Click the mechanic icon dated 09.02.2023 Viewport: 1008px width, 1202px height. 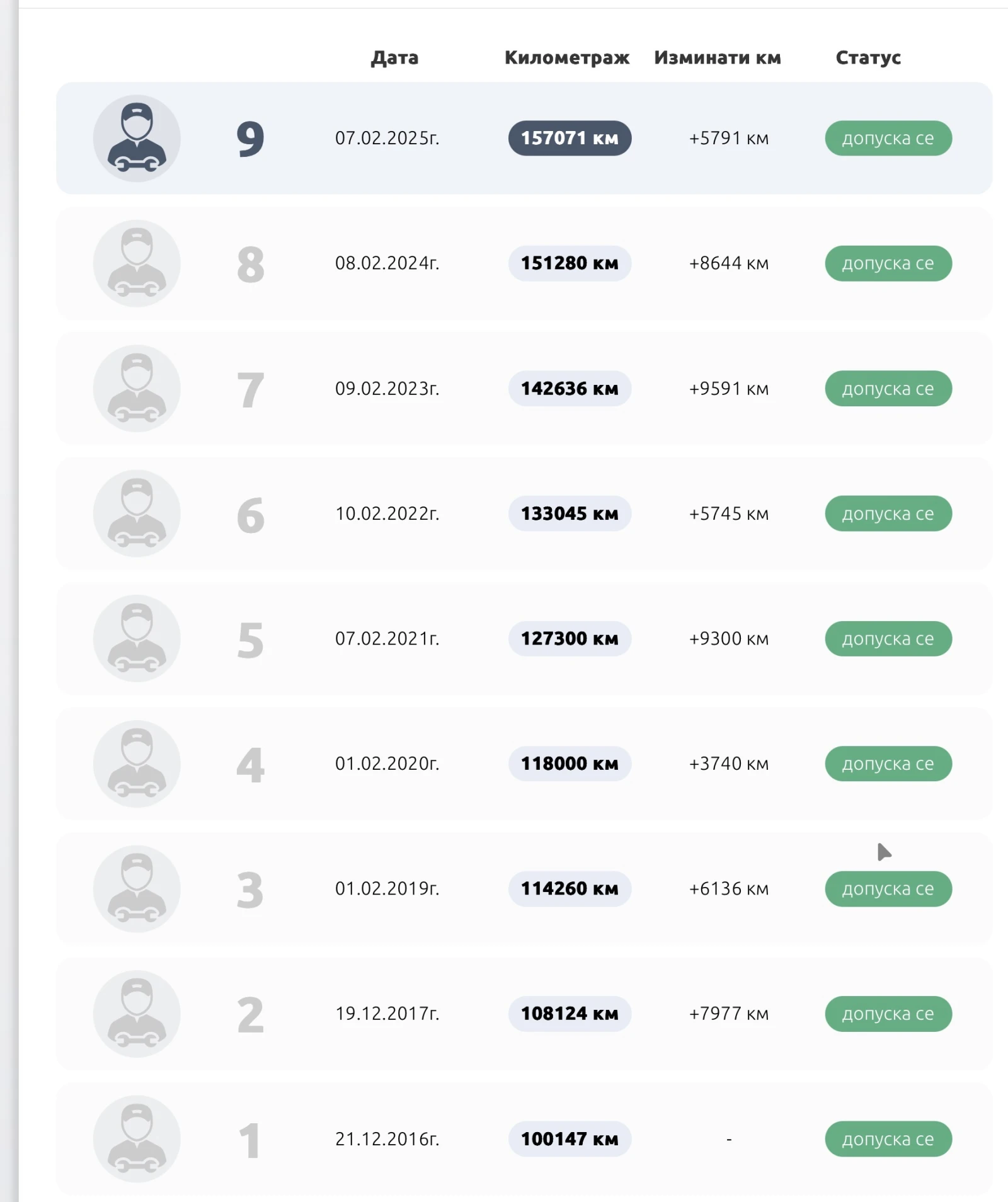[137, 388]
